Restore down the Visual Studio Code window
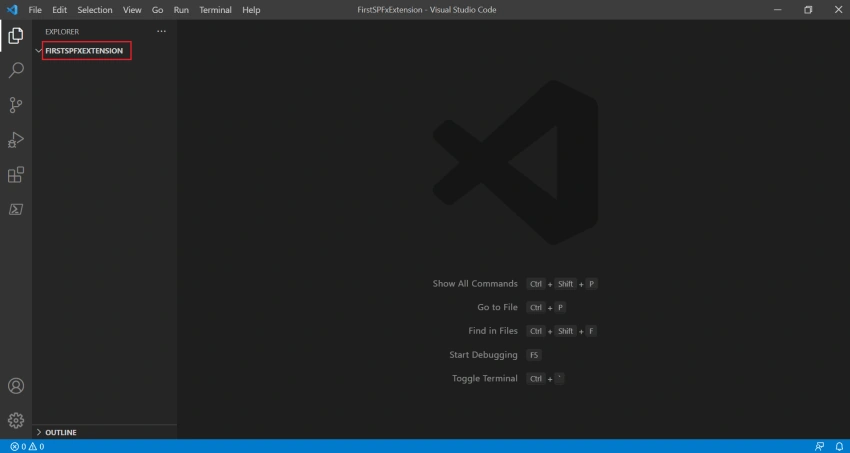Image resolution: width=850 pixels, height=453 pixels. (x=808, y=10)
